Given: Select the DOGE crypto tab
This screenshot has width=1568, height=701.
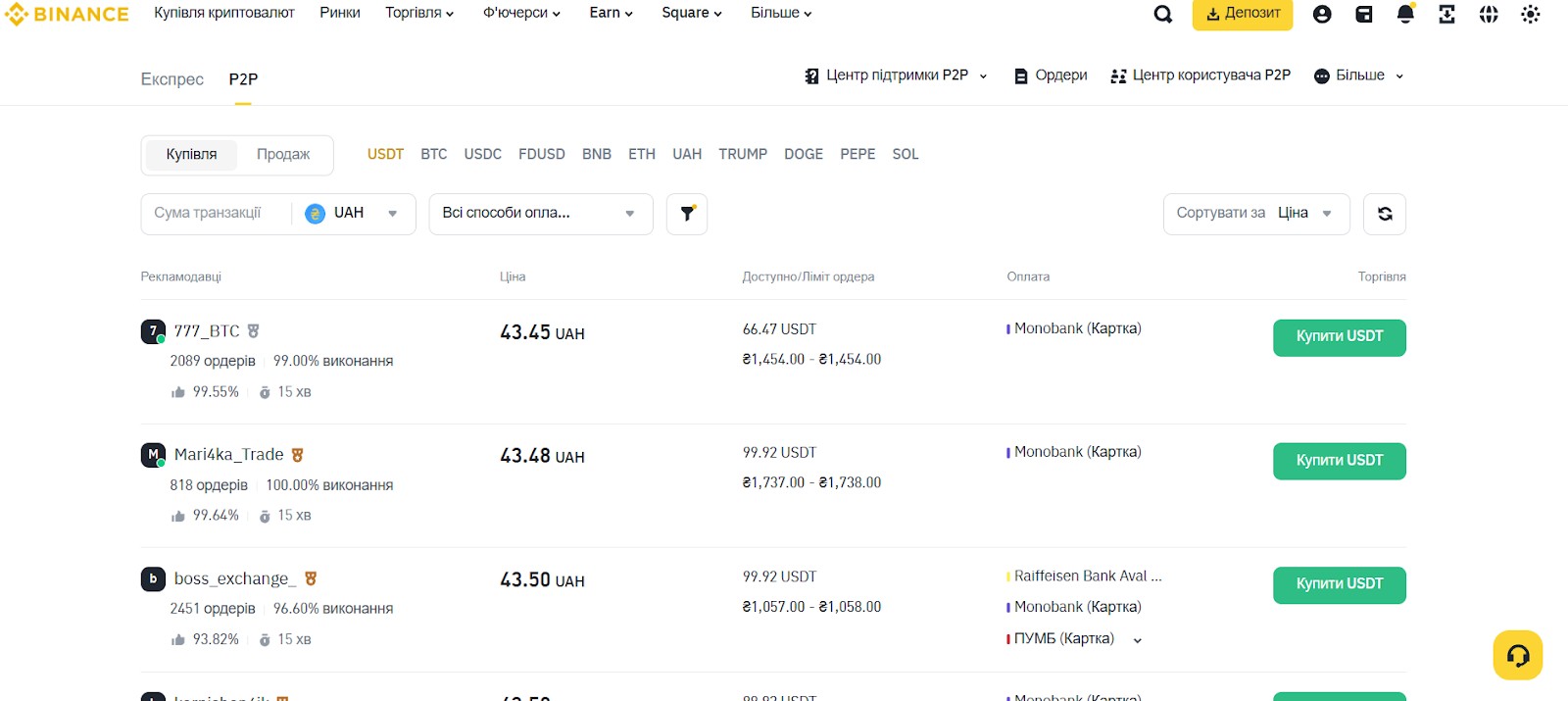Looking at the screenshot, I should tap(804, 155).
